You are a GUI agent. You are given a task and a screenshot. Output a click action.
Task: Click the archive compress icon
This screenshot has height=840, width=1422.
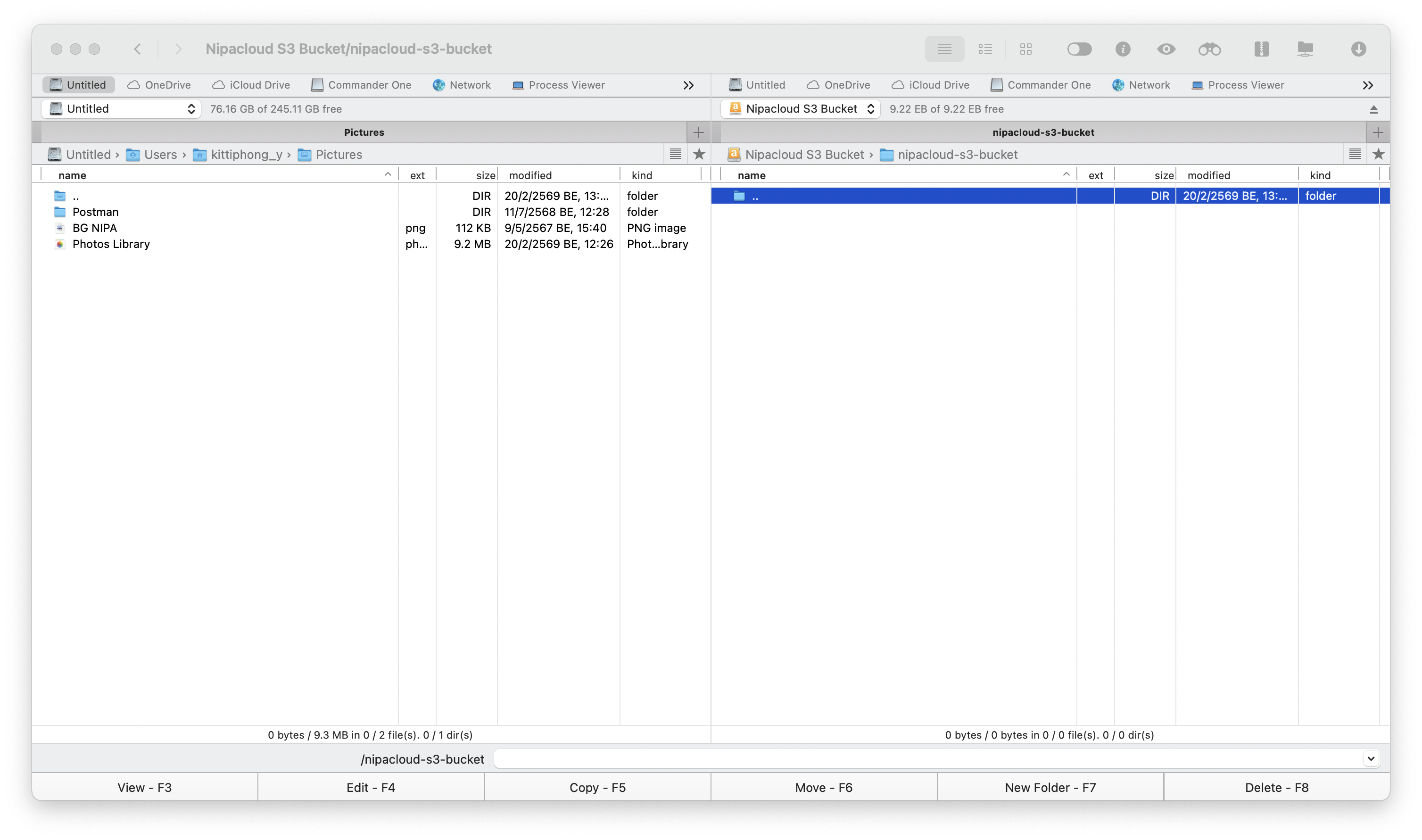tap(1261, 49)
